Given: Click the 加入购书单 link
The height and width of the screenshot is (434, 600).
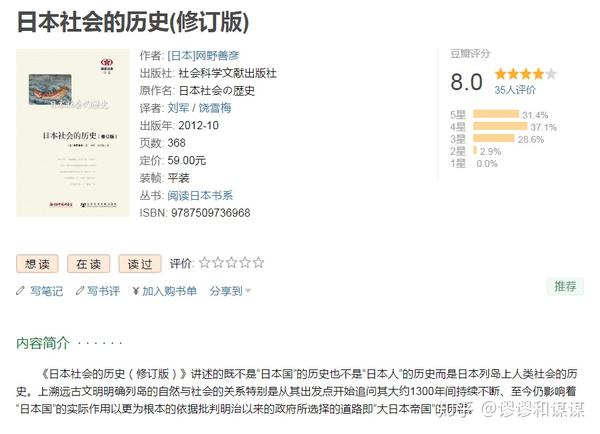Looking at the screenshot, I should click(170, 291).
